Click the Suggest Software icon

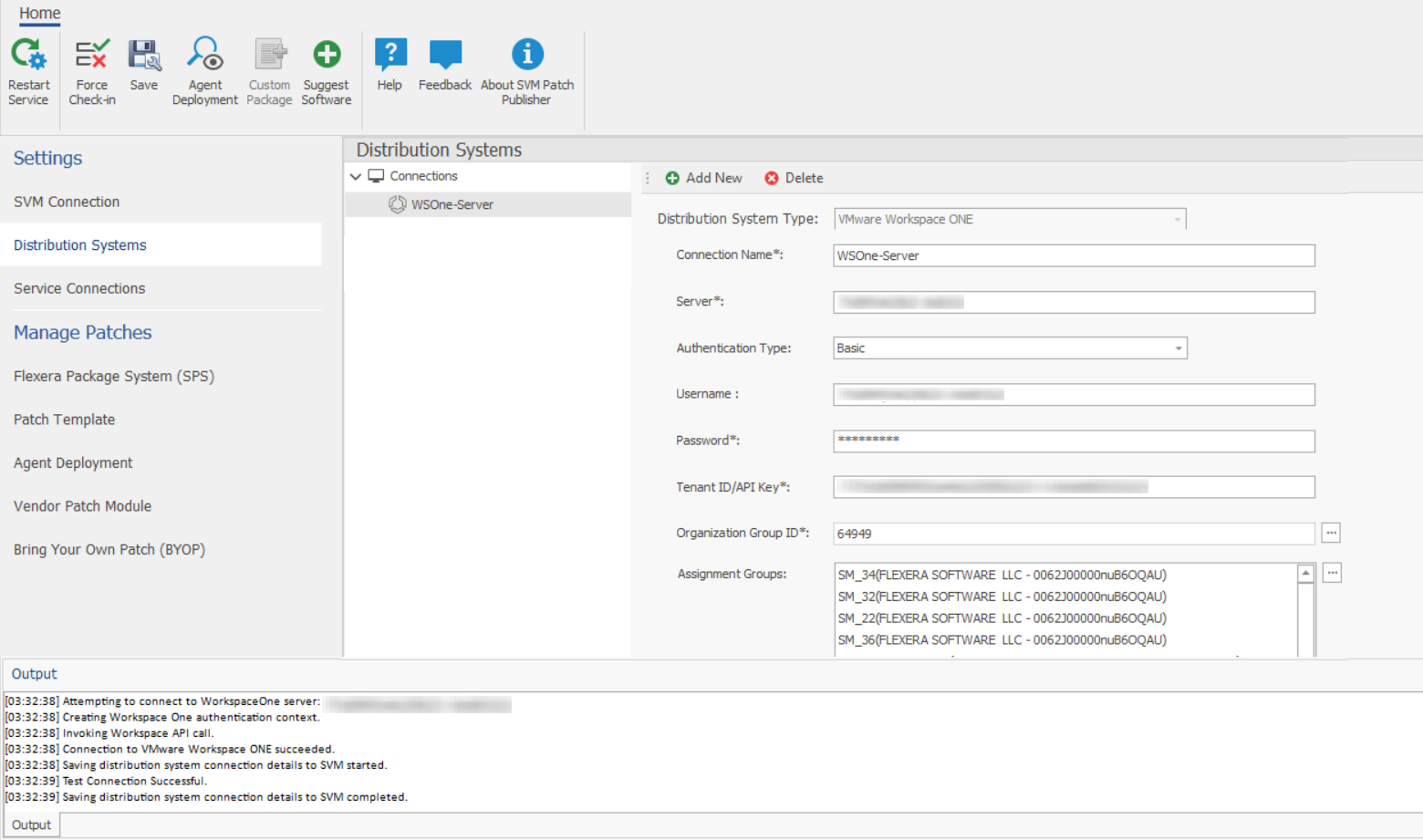pos(327,57)
